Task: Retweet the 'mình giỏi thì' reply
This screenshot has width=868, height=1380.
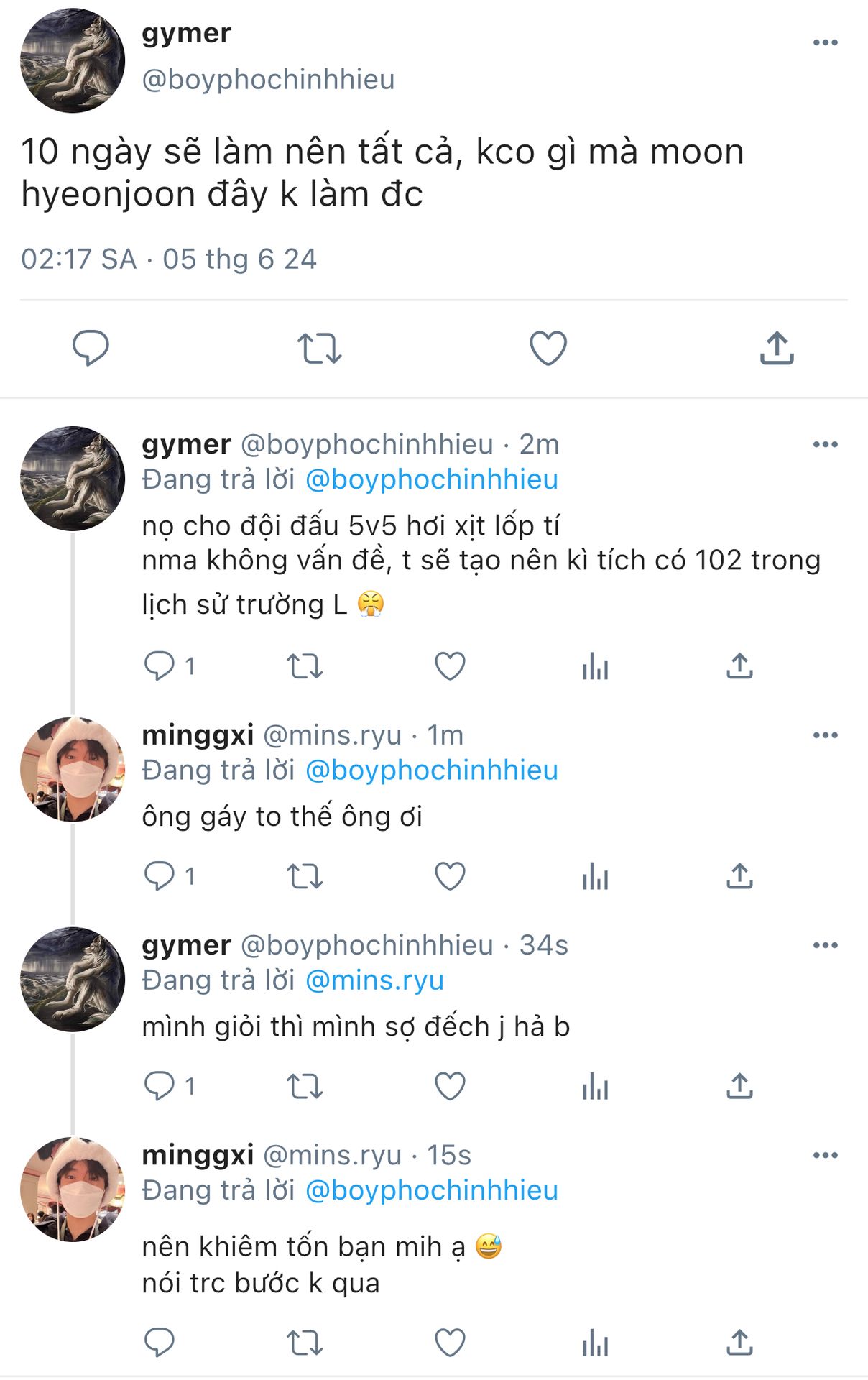Action: point(305,1086)
